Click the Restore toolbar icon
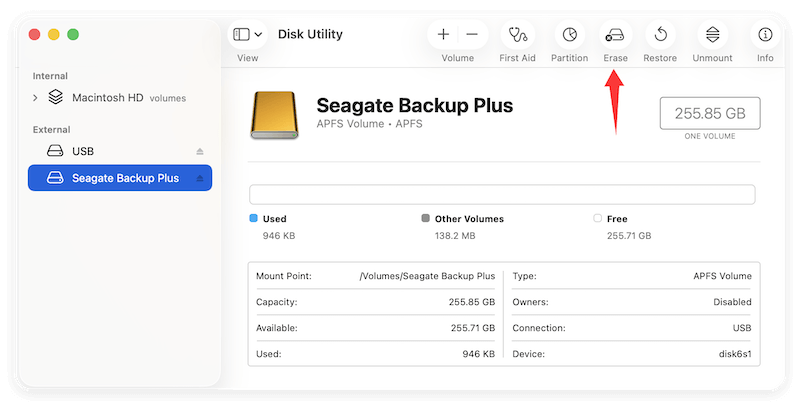The image size is (800, 405). click(x=660, y=35)
